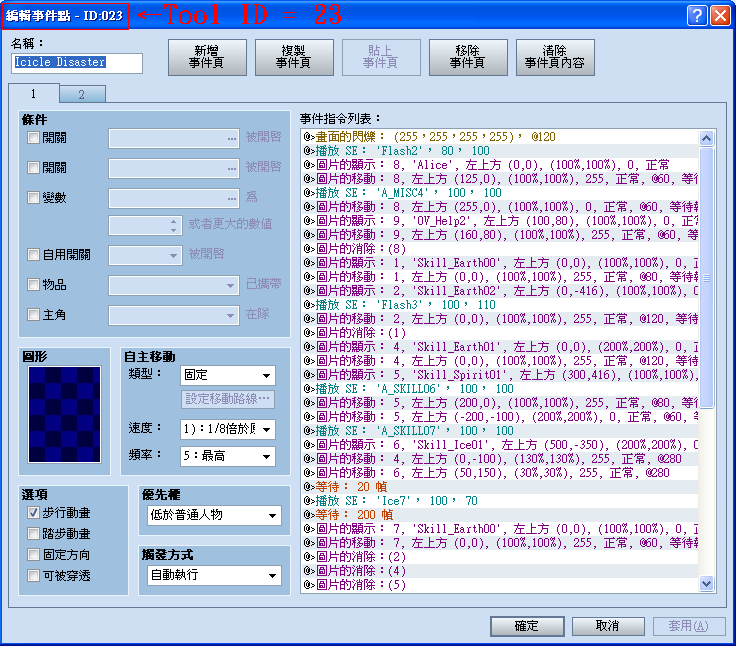This screenshot has width=736, height=646.
Task: Check the 可被穿透 option
Action: click(x=33, y=576)
